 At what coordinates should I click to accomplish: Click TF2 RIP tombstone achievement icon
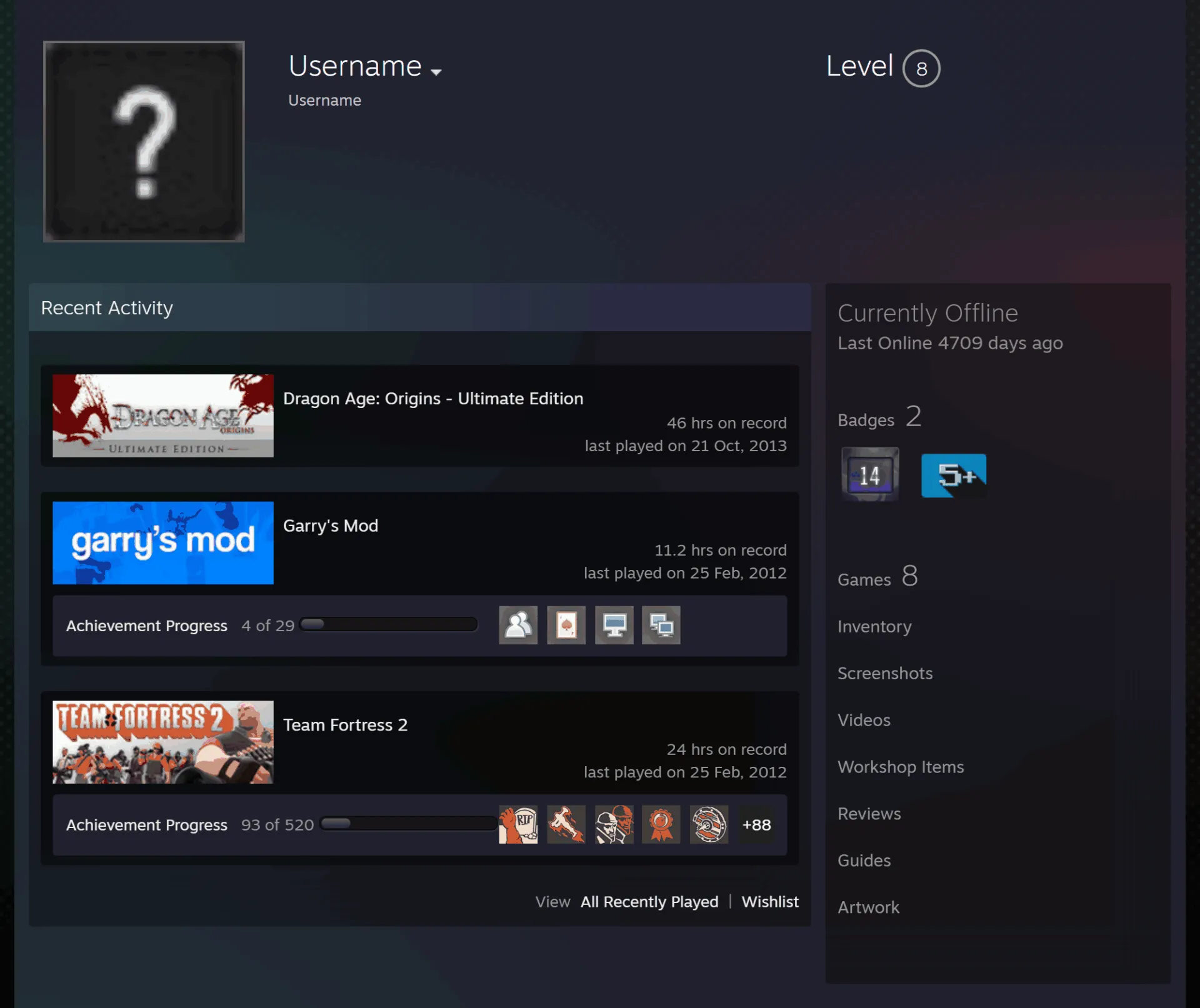[518, 824]
